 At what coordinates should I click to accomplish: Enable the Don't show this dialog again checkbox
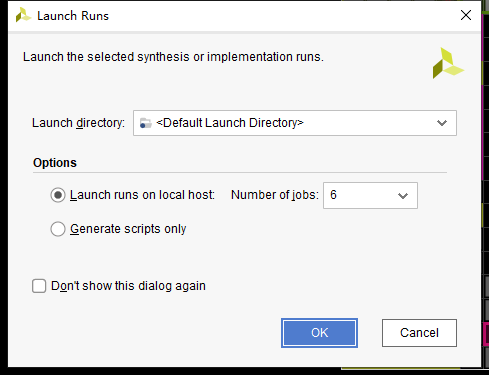click(x=39, y=286)
